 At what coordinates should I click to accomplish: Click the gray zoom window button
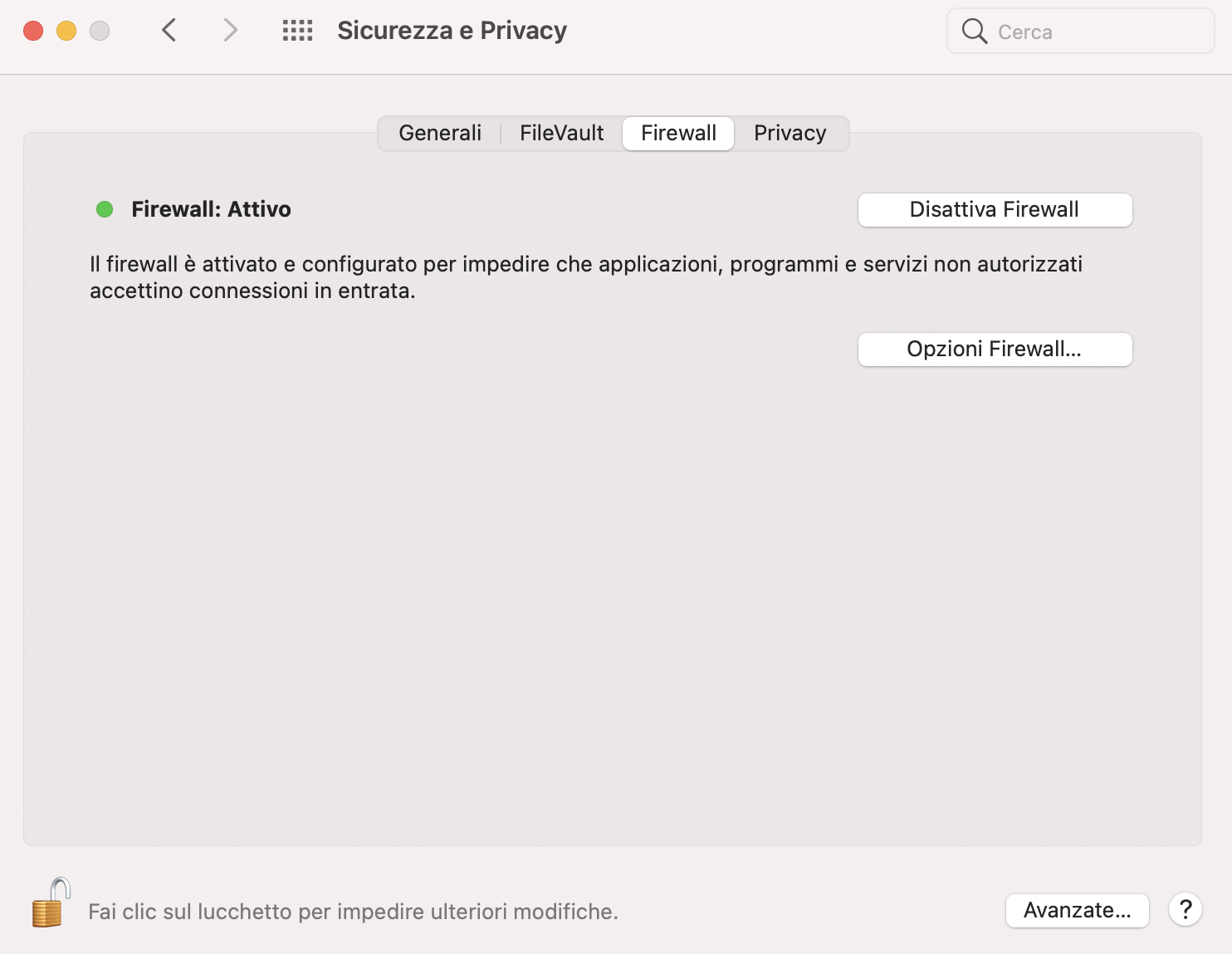[x=100, y=31]
